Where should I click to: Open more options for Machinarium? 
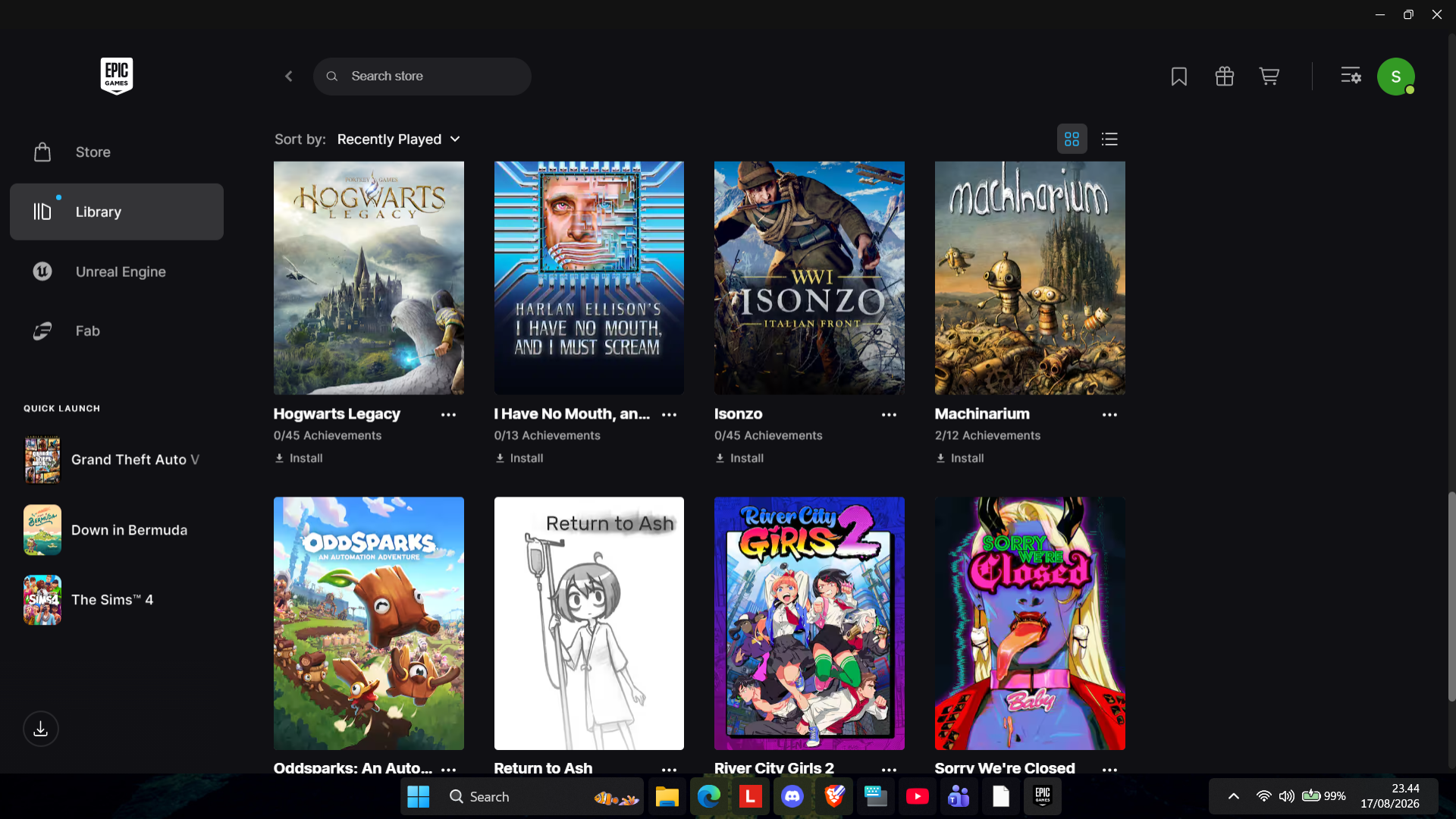[x=1110, y=415]
